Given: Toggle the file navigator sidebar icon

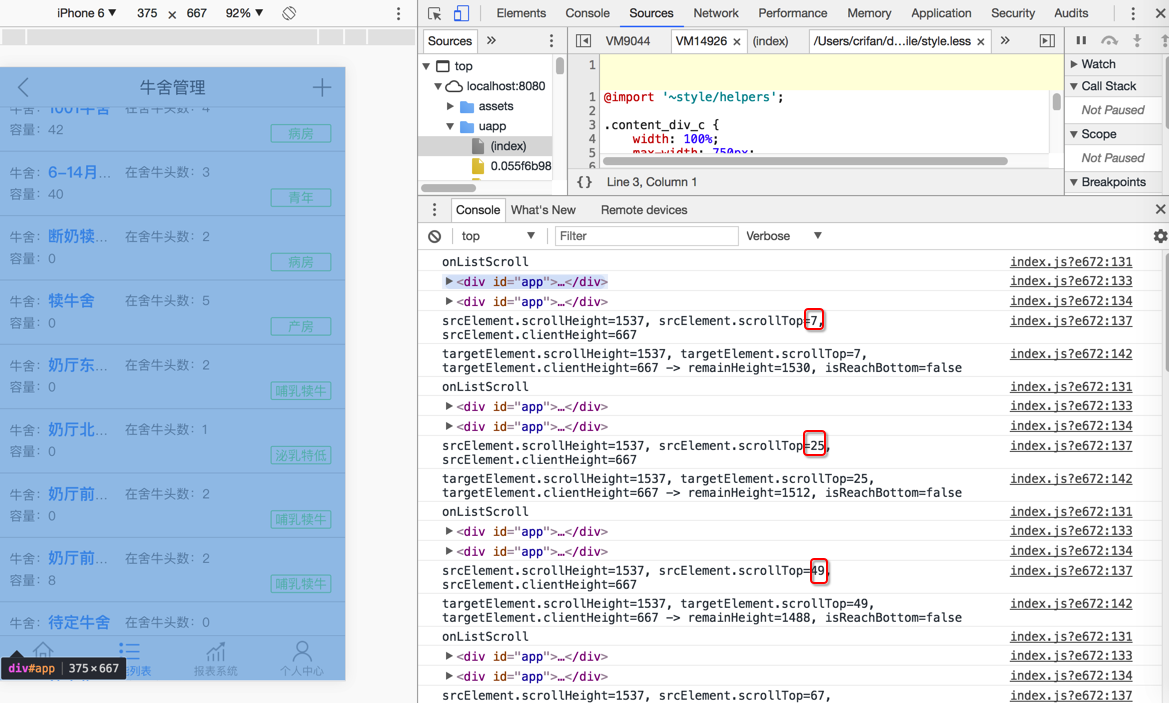Looking at the screenshot, I should (584, 41).
